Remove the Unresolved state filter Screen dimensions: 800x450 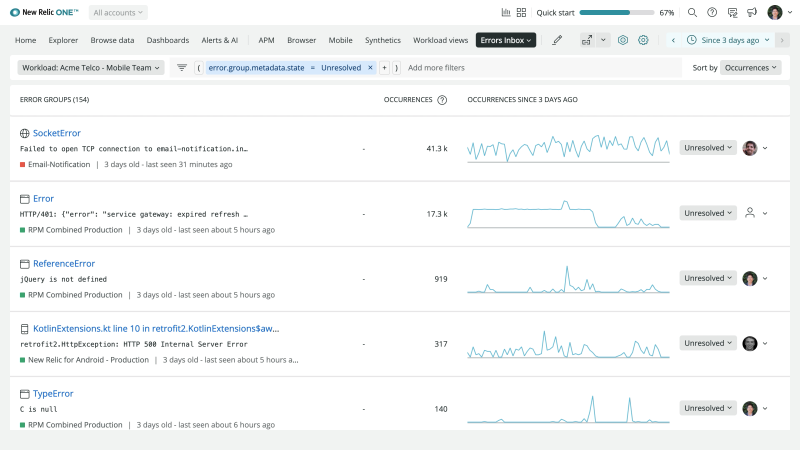click(370, 67)
